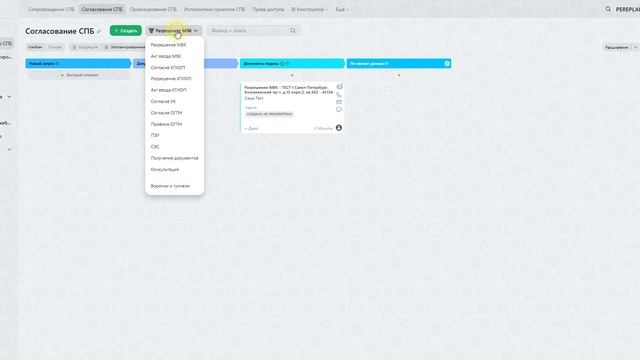The image size is (640, 360).
Task: Click the fourth blue stage header
Action: pyautogui.click(x=399, y=64)
